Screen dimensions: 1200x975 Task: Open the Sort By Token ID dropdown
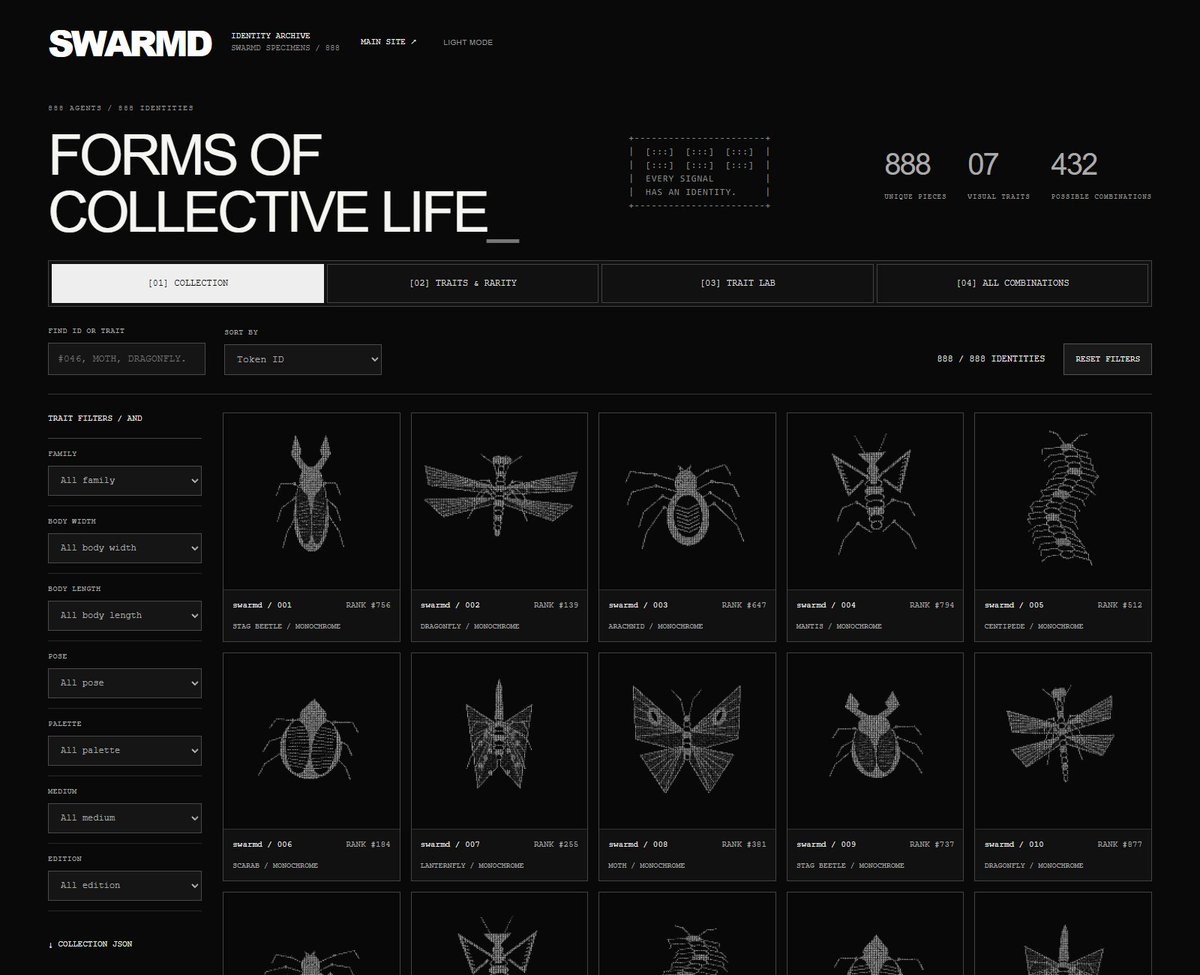(x=303, y=359)
